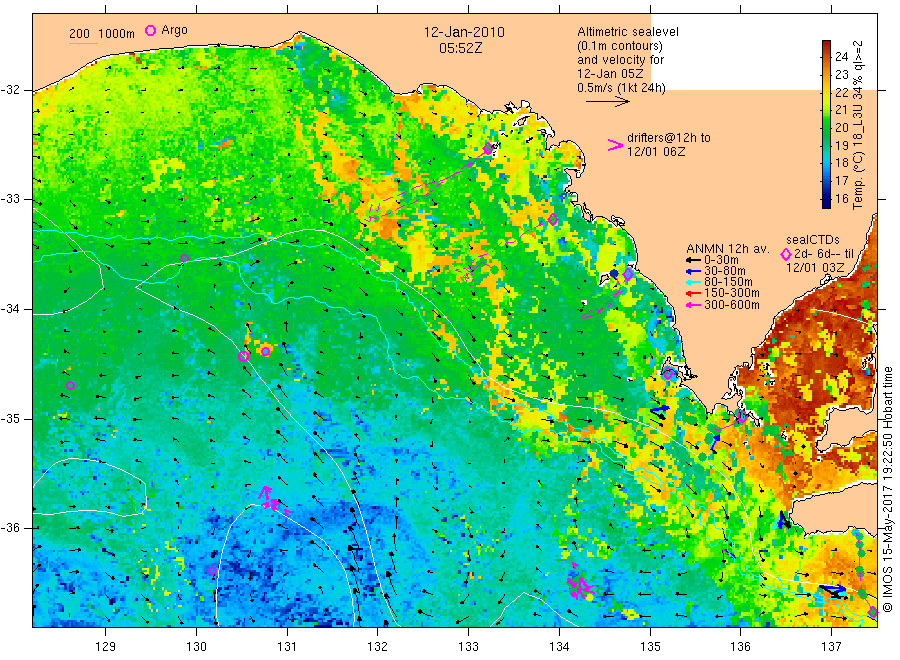Click the 'Altimetric sealevel' caption
The width and height of the screenshot is (900, 660).
point(628,32)
